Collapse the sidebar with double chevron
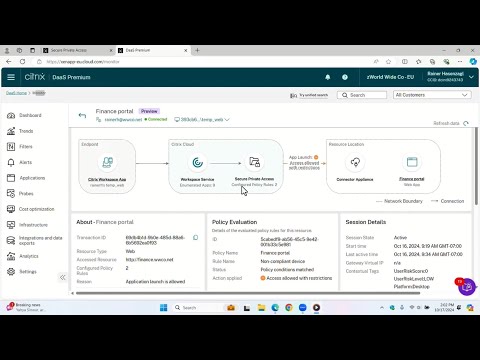This screenshot has height=360, width=480. [x=63, y=277]
